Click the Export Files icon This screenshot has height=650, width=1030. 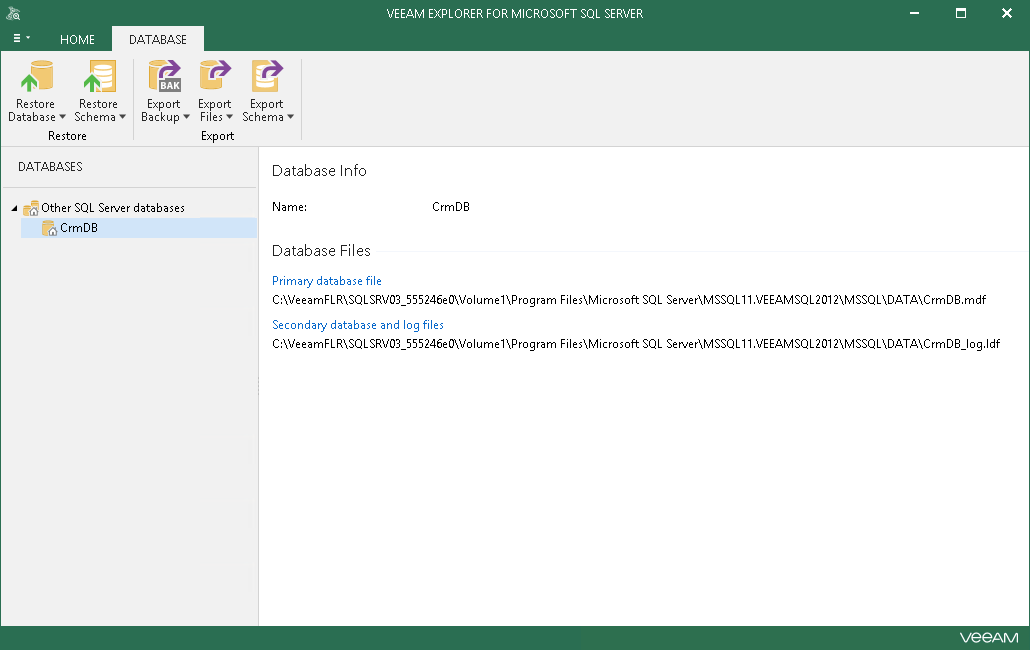click(215, 76)
